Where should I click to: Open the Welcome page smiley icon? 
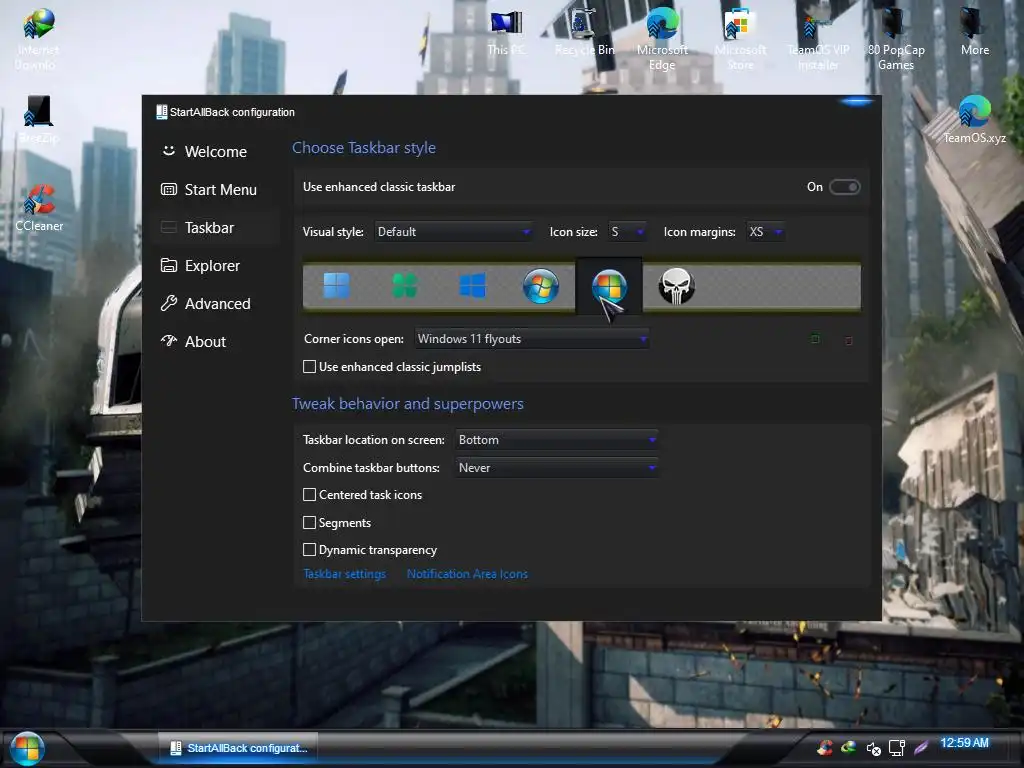pyautogui.click(x=168, y=151)
